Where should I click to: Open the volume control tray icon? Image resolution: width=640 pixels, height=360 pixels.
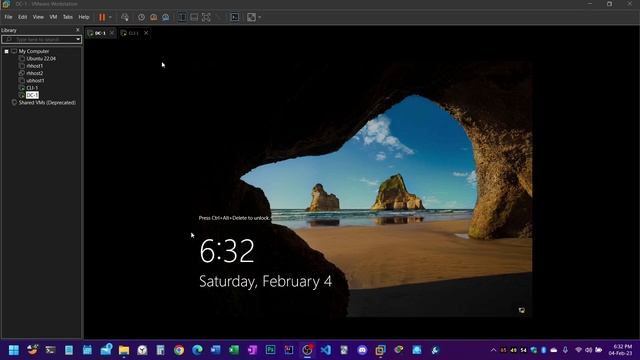[x=589, y=350]
